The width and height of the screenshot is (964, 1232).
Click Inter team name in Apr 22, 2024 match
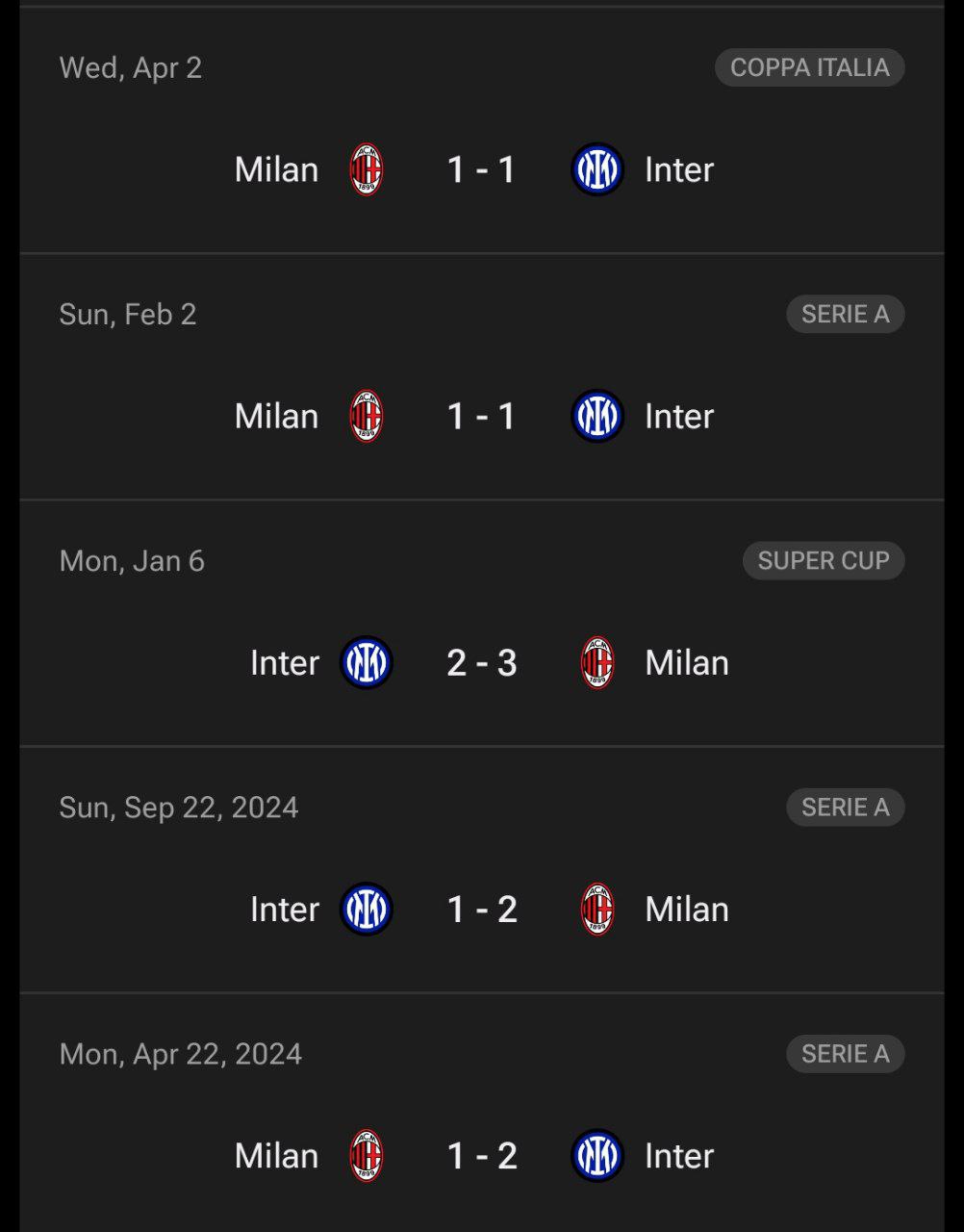pyautogui.click(x=679, y=1155)
